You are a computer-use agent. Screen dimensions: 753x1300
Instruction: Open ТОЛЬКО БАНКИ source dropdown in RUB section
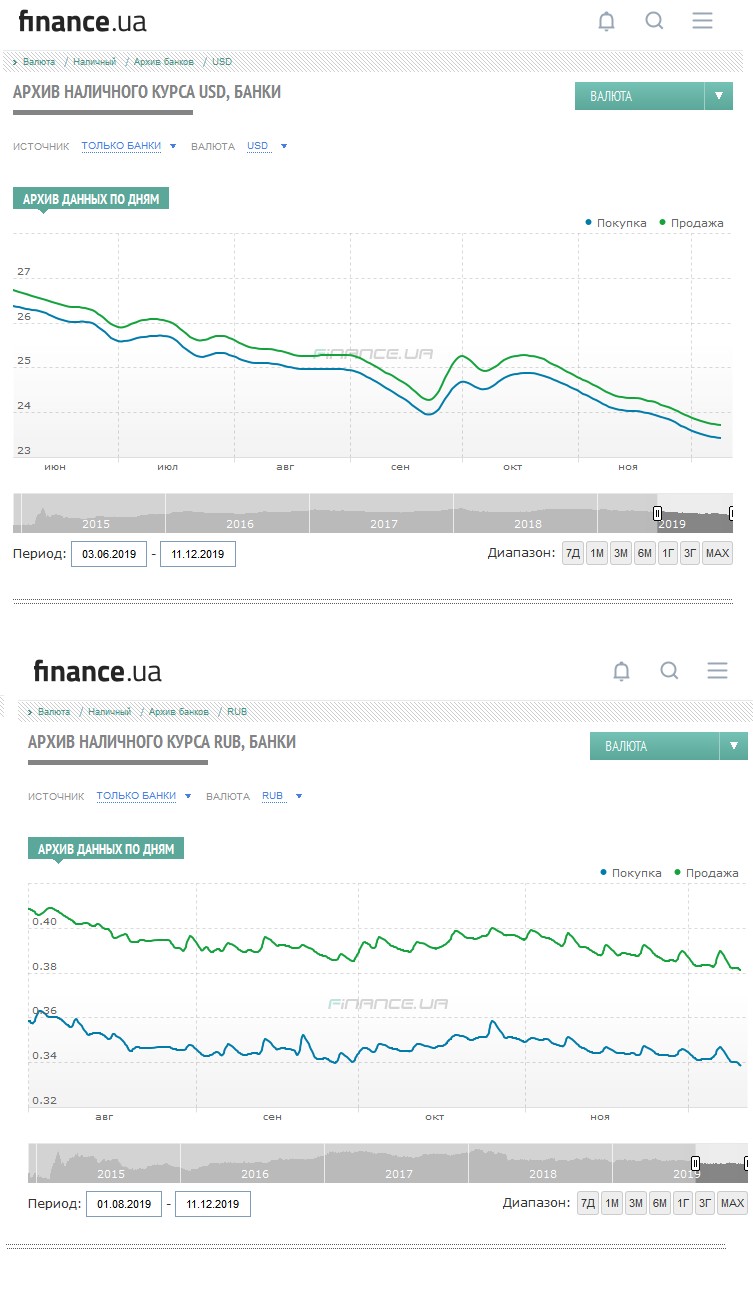point(143,796)
